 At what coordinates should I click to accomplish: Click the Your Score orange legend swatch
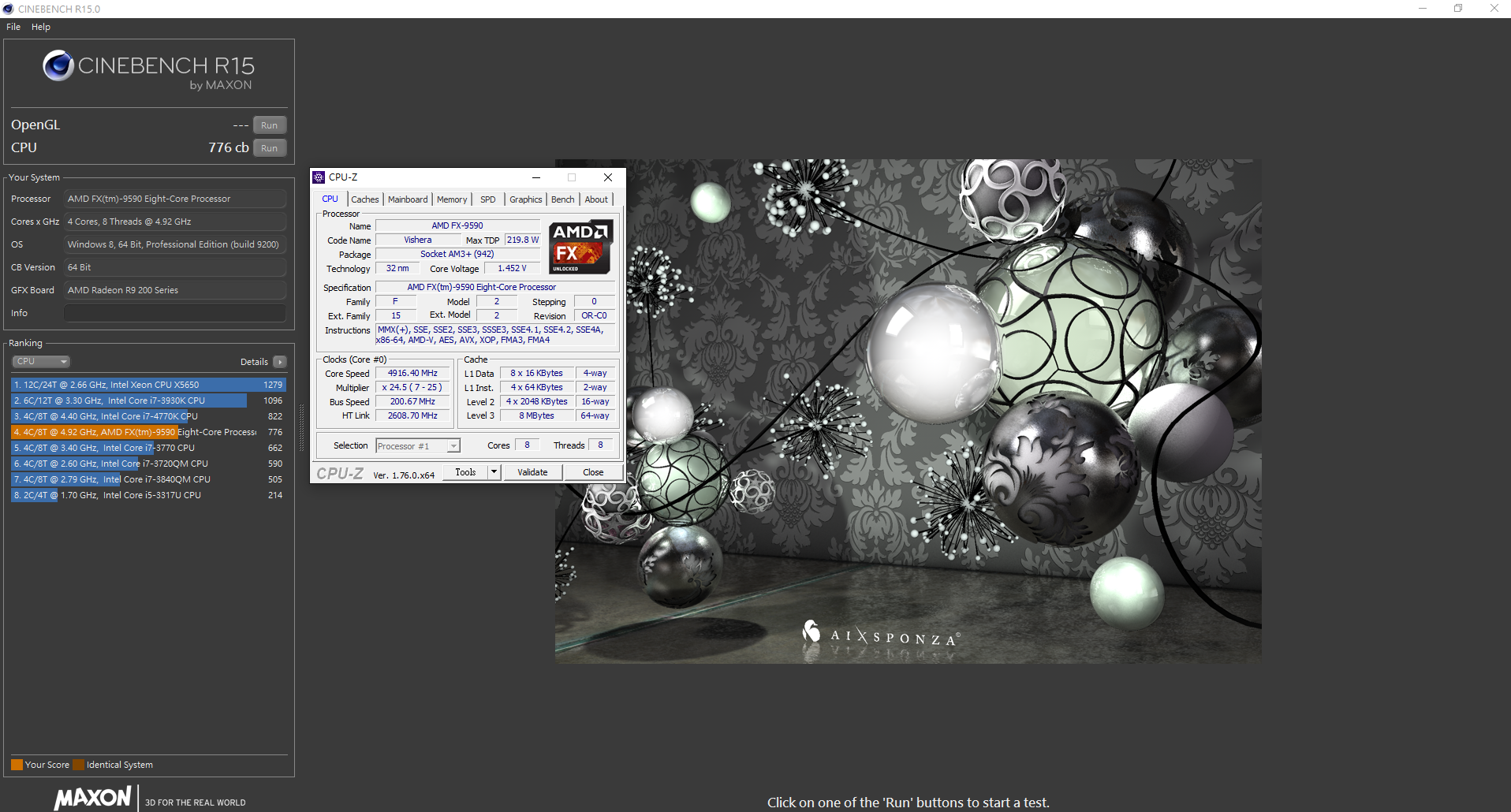pos(17,765)
